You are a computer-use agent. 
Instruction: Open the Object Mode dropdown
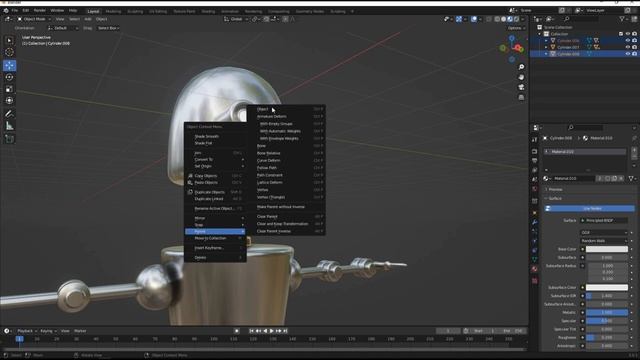pyautogui.click(x=34, y=19)
